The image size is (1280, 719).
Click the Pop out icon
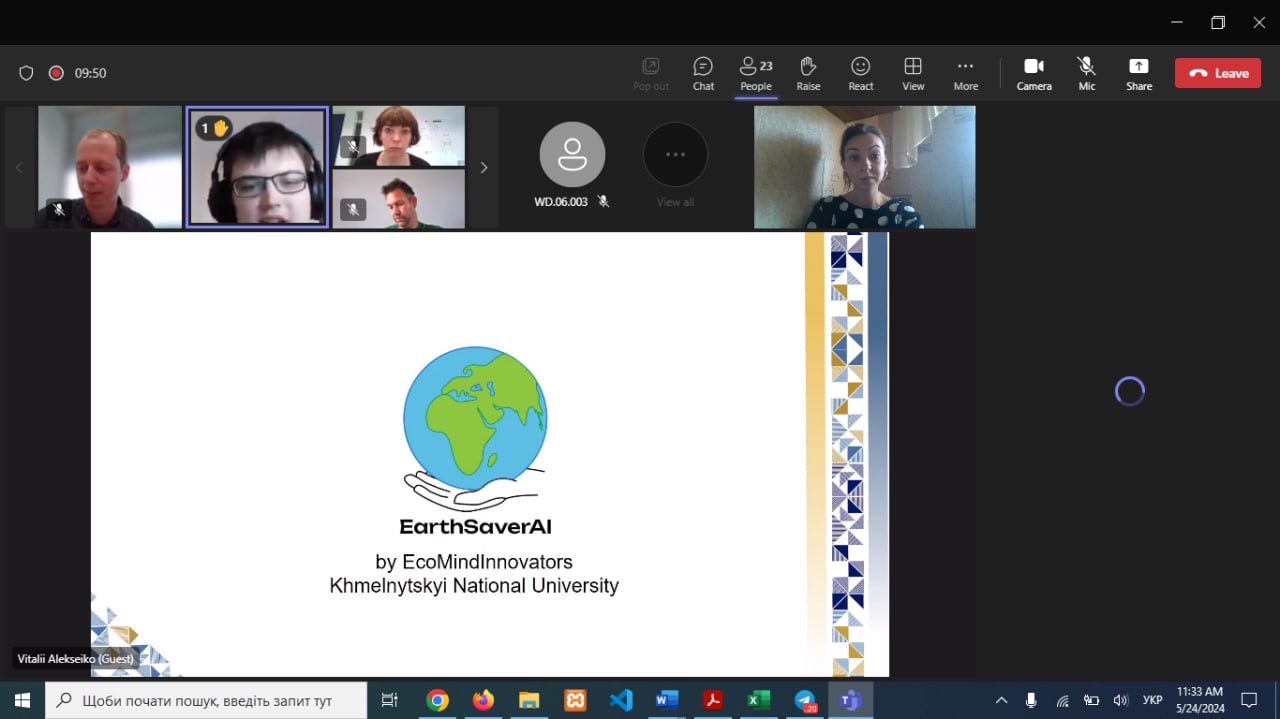pos(650,73)
